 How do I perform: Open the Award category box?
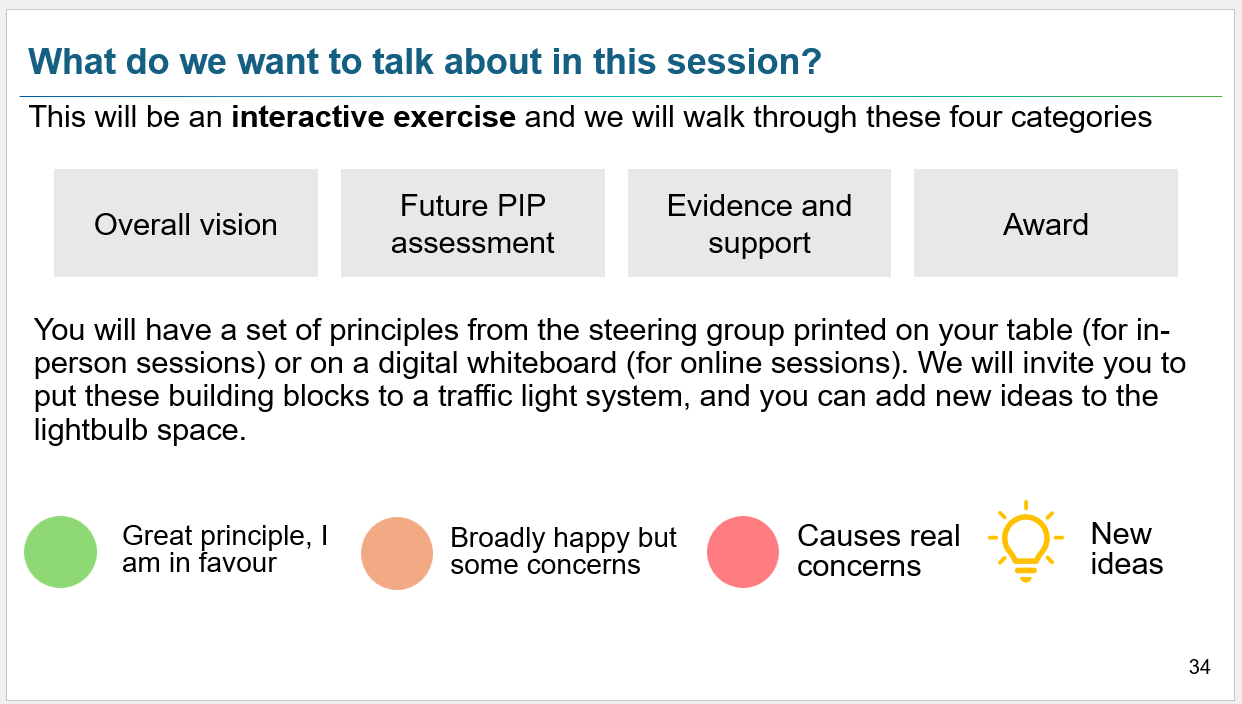tap(1046, 223)
